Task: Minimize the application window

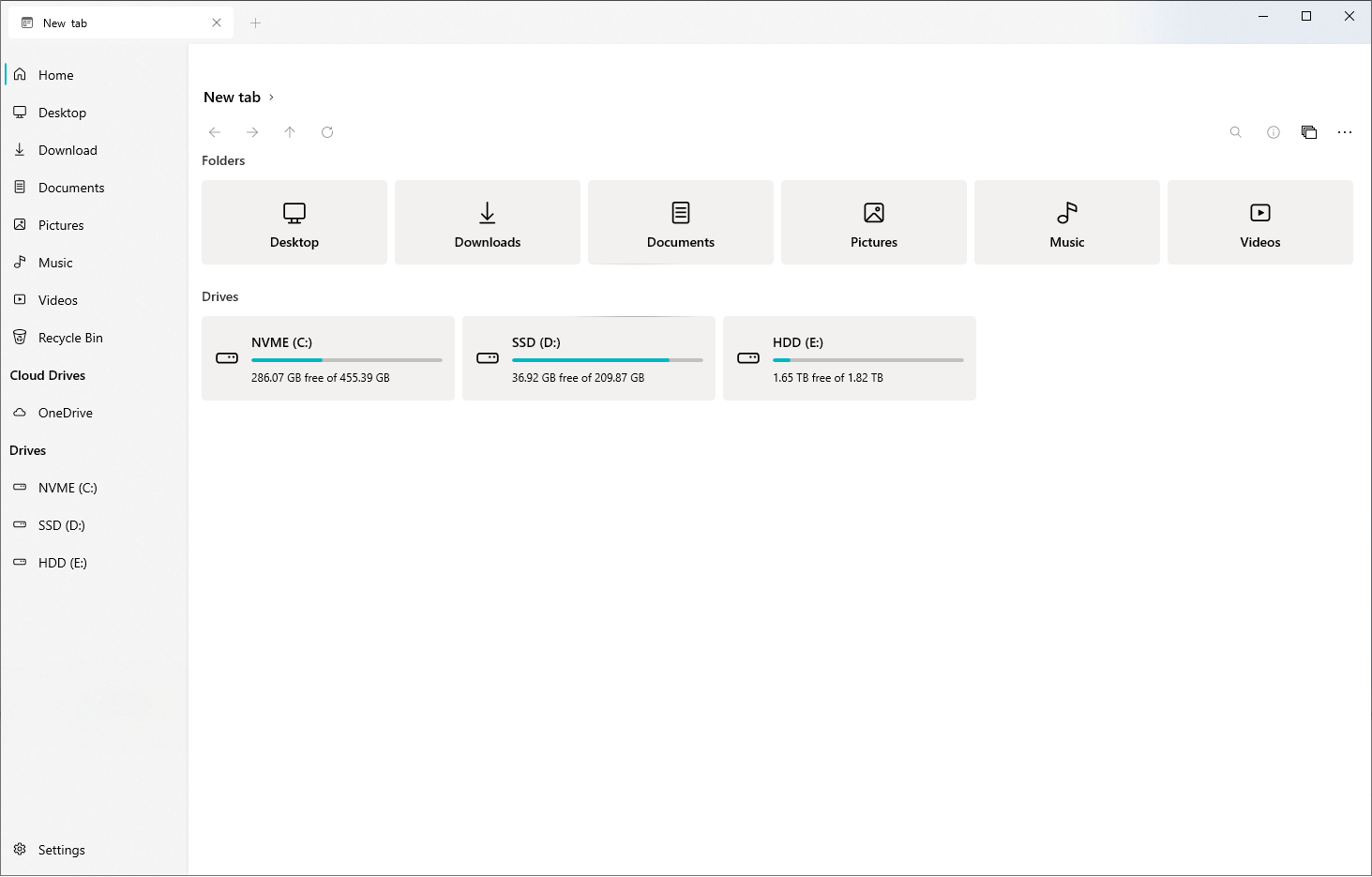Action: (1263, 16)
